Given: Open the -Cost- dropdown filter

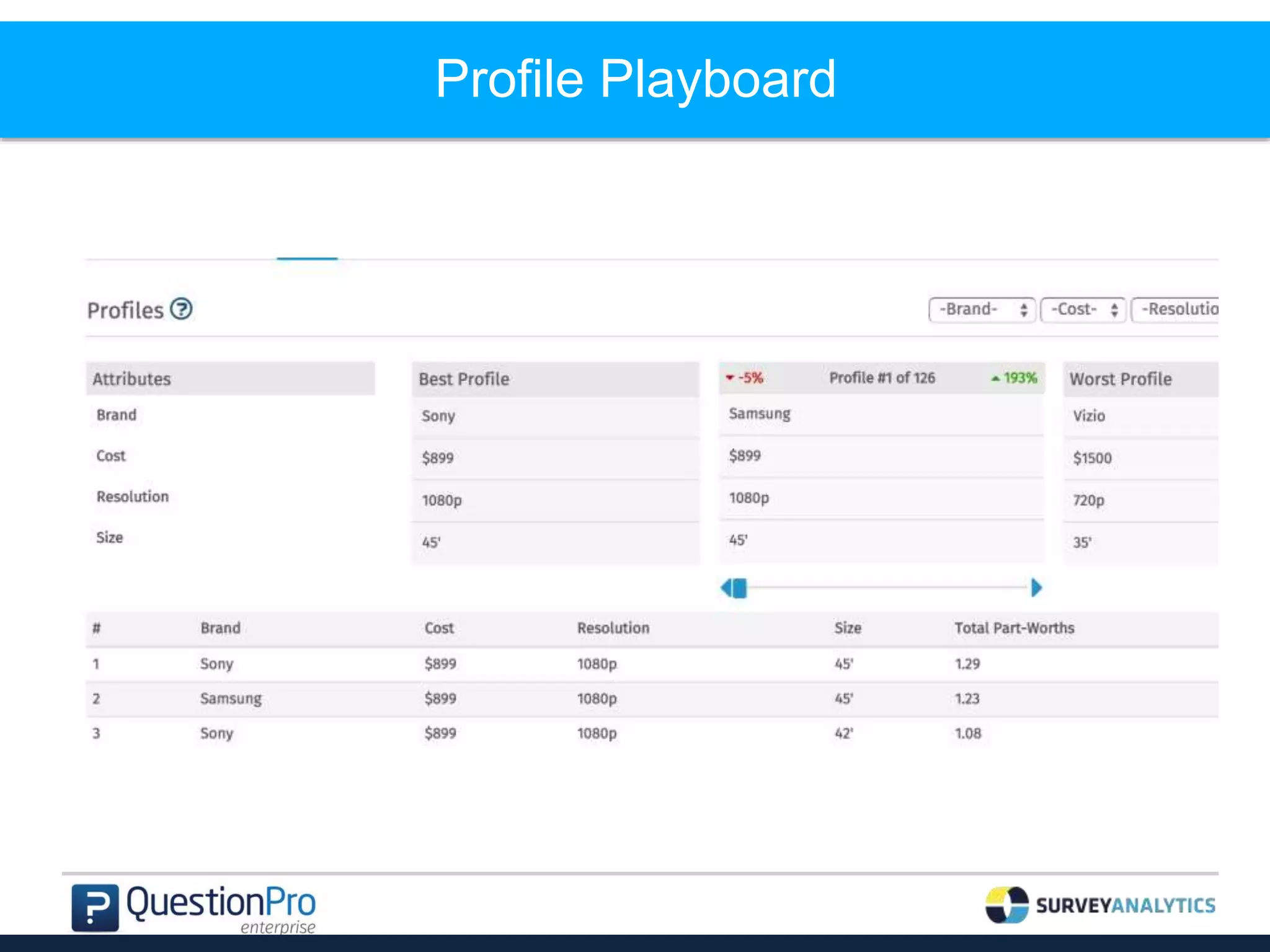Looking at the screenshot, I should pyautogui.click(x=1083, y=309).
